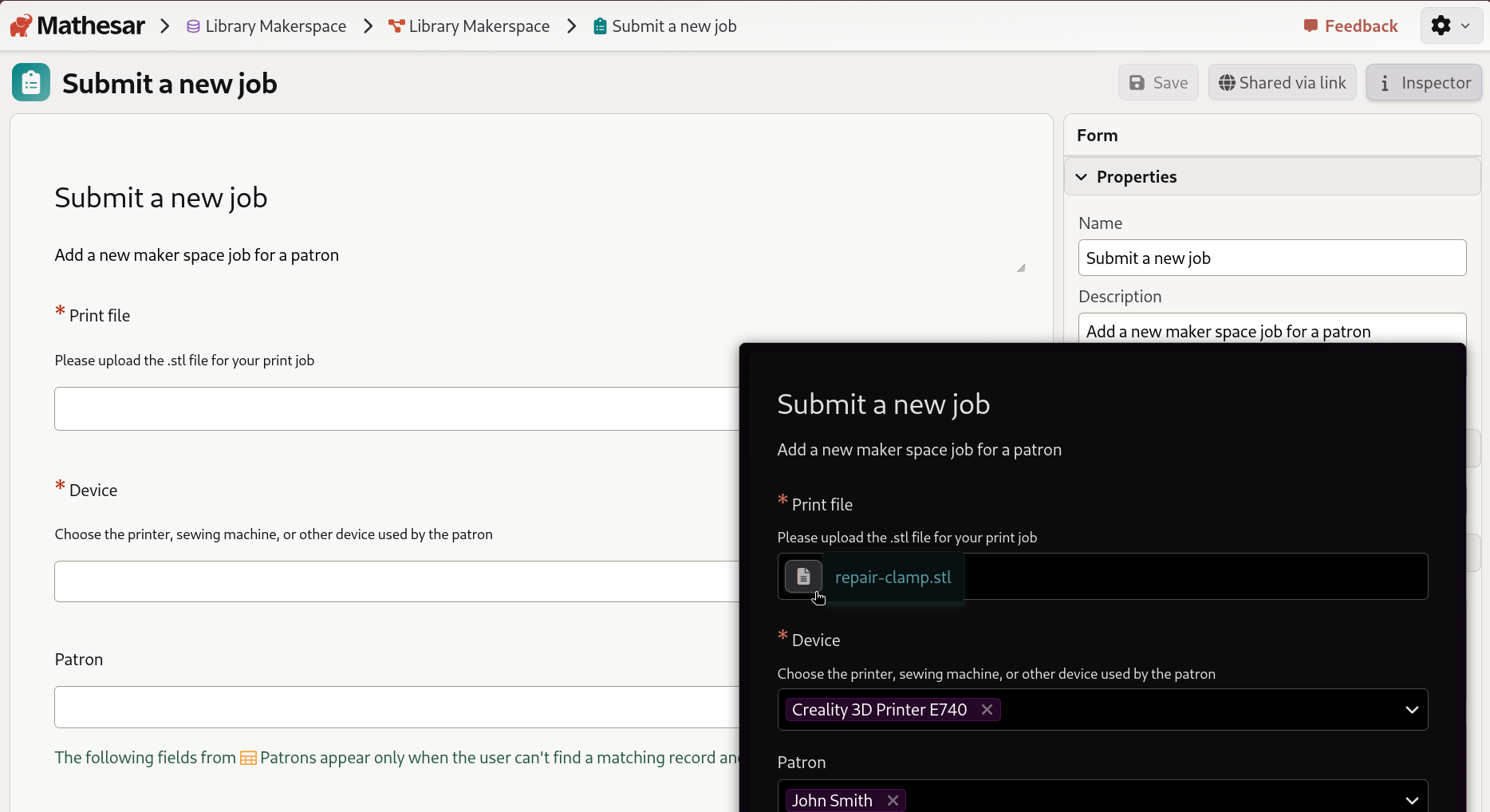Open the Patron dropdown in the preview

coord(1412,798)
